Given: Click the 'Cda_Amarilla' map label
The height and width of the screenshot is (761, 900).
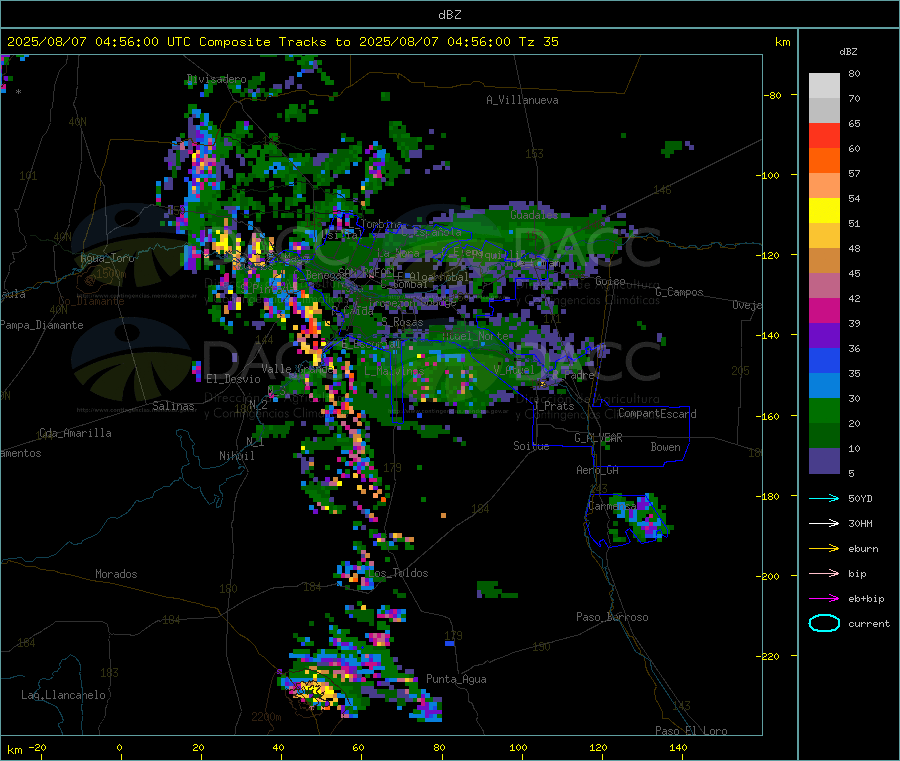Looking at the screenshot, I should (75, 433).
